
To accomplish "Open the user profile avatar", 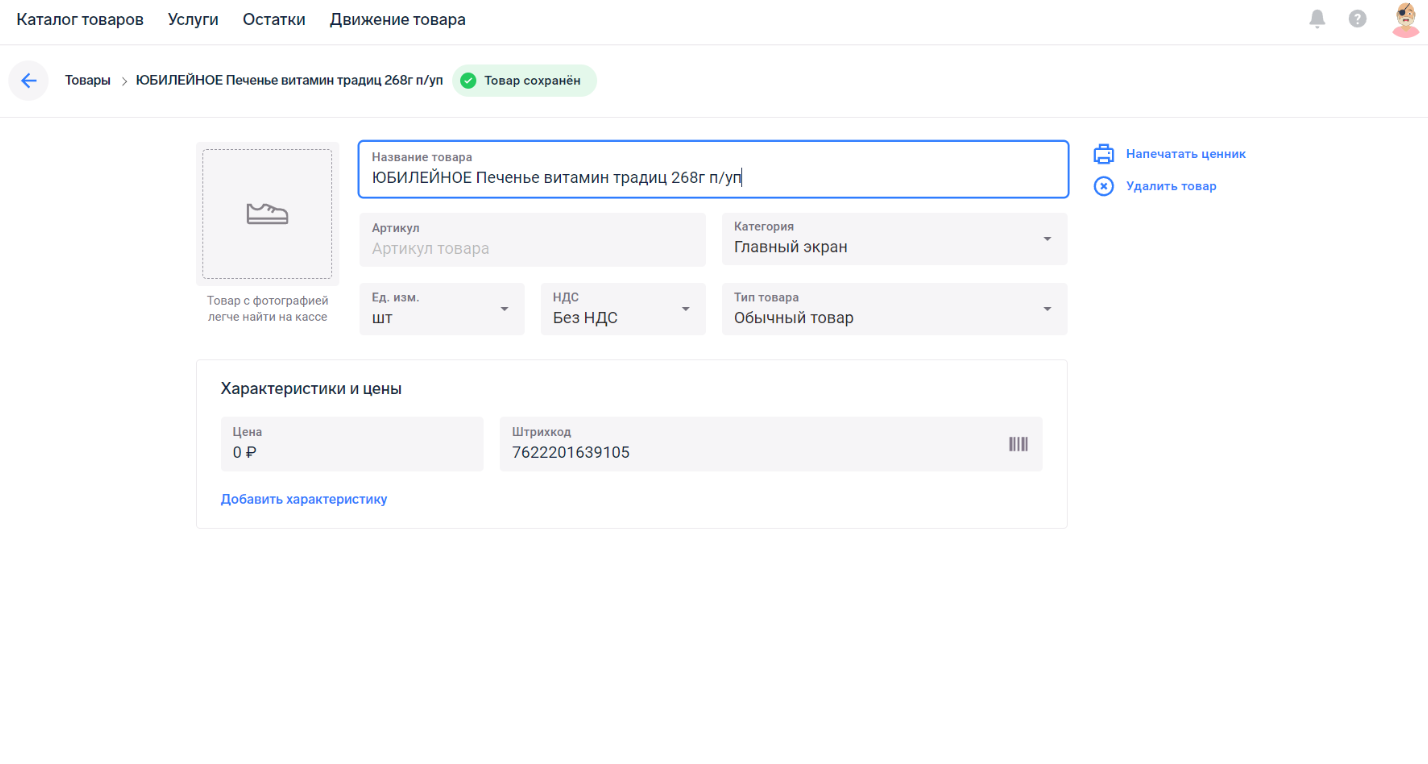I will 1405,19.
